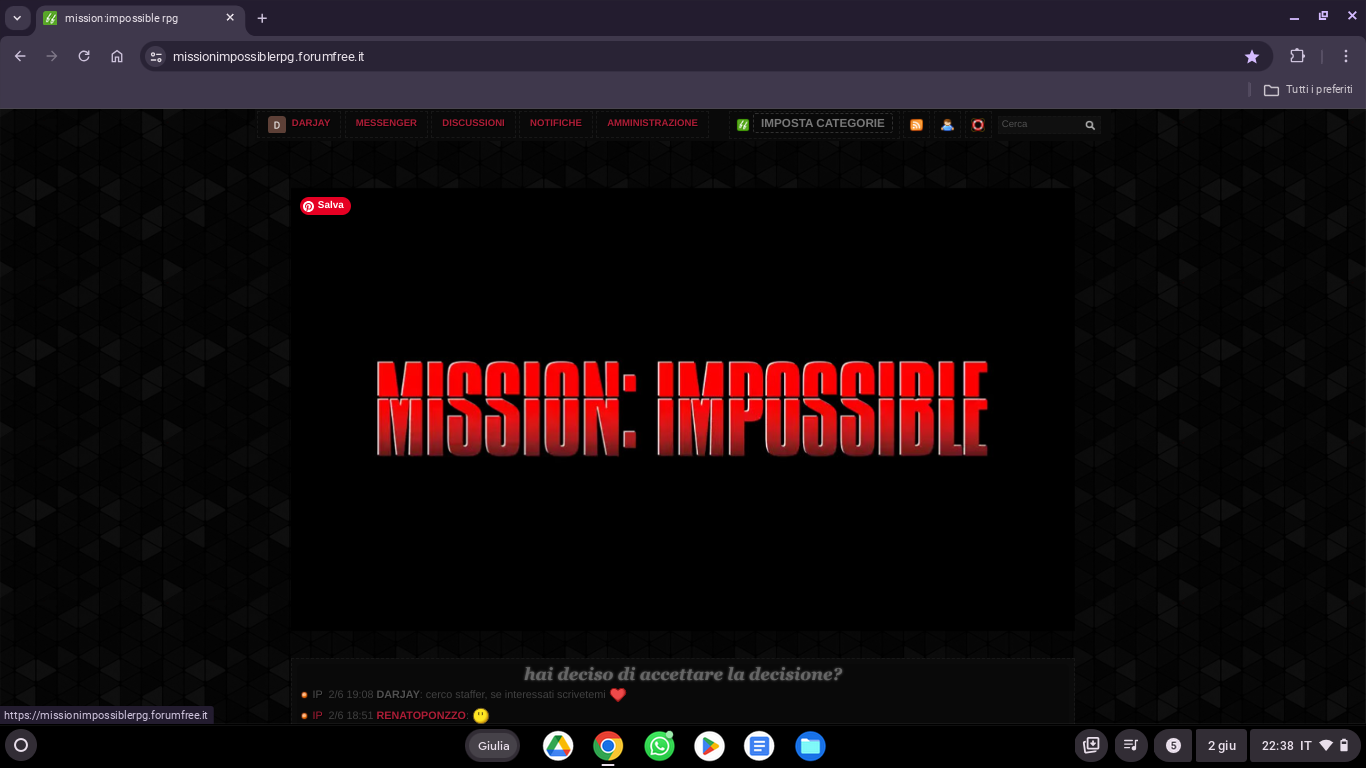Viewport: 1366px width, 768px height.
Task: Toggle the bookmark star
Action: [1252, 57]
